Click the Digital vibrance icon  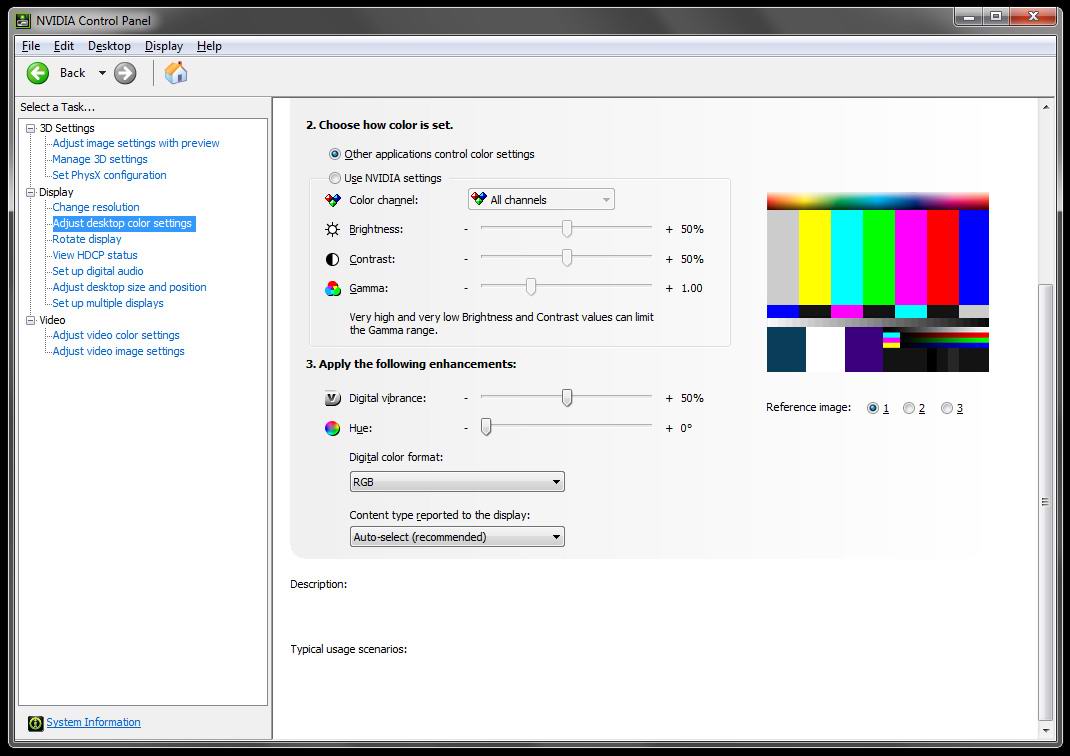coord(333,398)
